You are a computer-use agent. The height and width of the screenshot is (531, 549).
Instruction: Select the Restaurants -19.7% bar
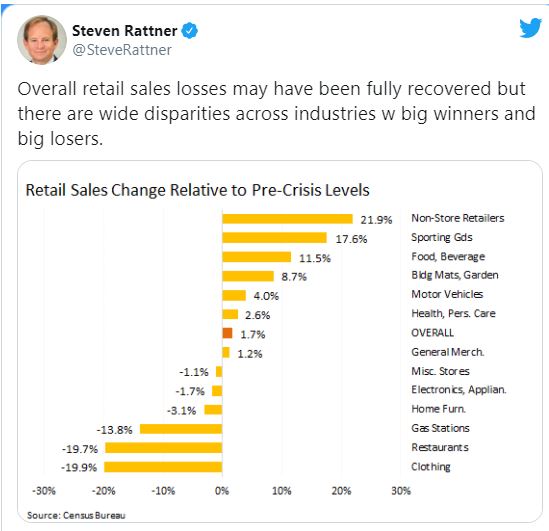click(164, 448)
